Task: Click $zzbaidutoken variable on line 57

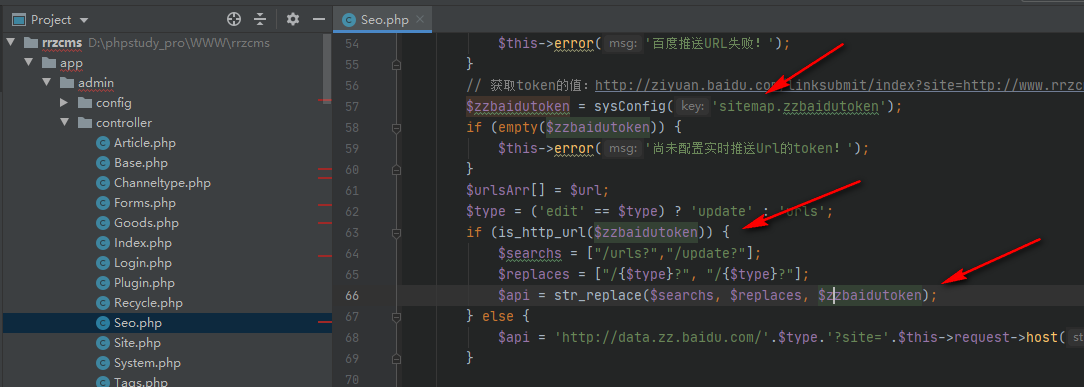Action: (x=518, y=106)
